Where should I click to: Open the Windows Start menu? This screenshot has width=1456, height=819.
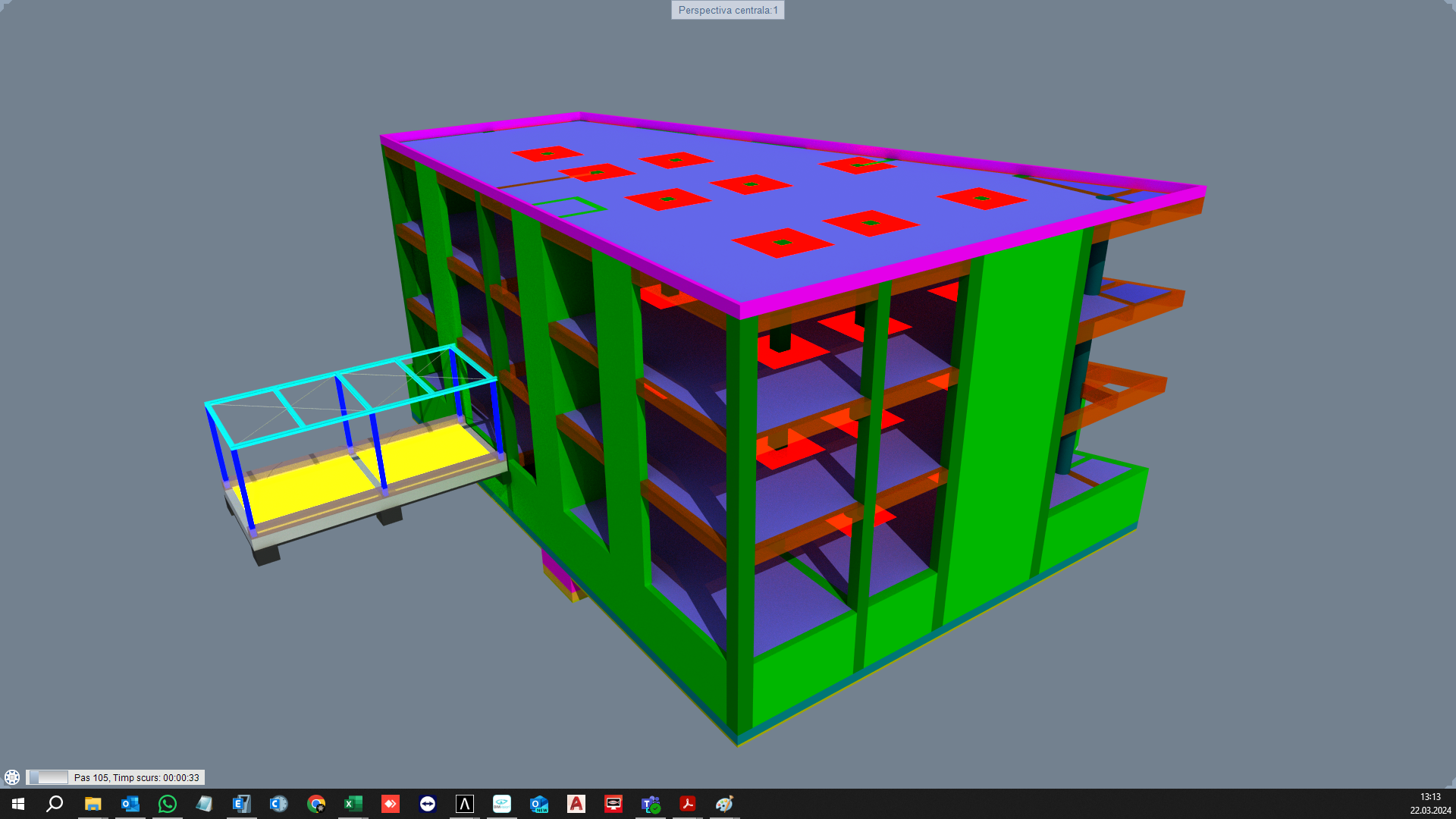(18, 804)
